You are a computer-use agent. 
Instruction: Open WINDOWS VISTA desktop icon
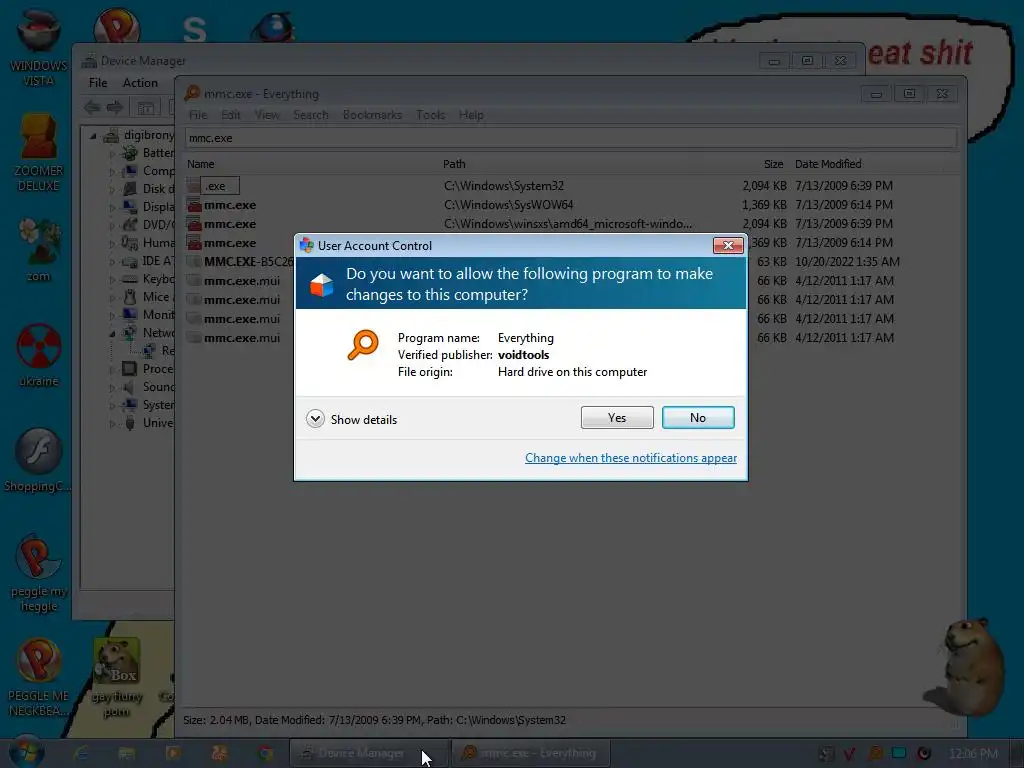point(39,46)
